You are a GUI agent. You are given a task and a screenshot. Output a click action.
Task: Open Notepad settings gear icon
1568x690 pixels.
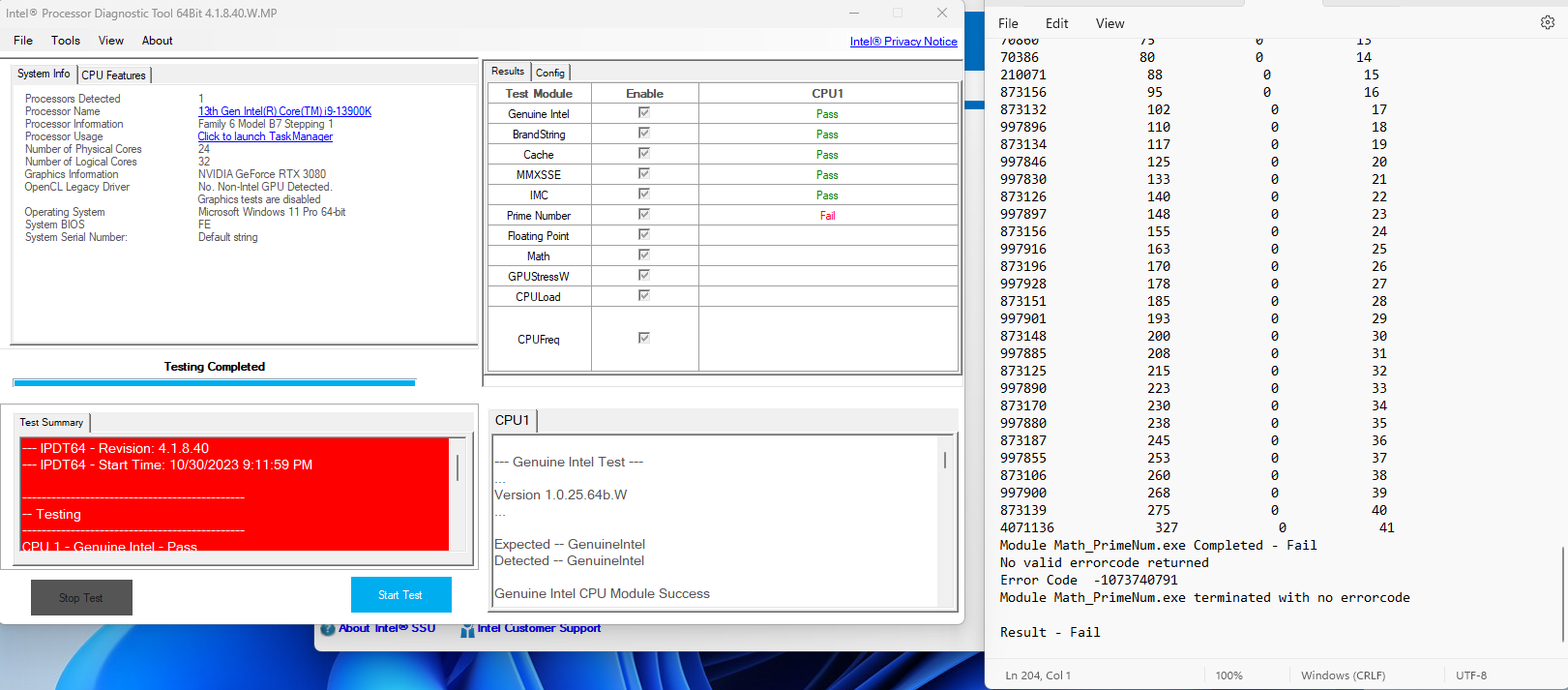1547,22
